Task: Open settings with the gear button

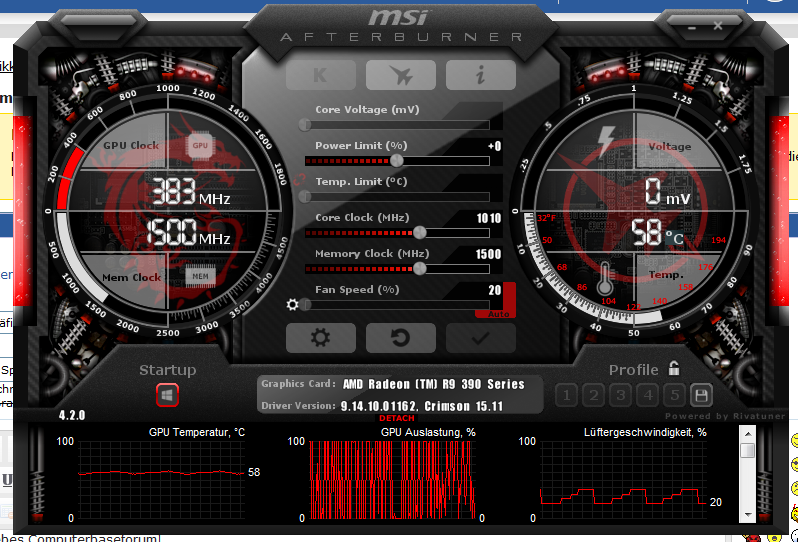Action: 321,338
